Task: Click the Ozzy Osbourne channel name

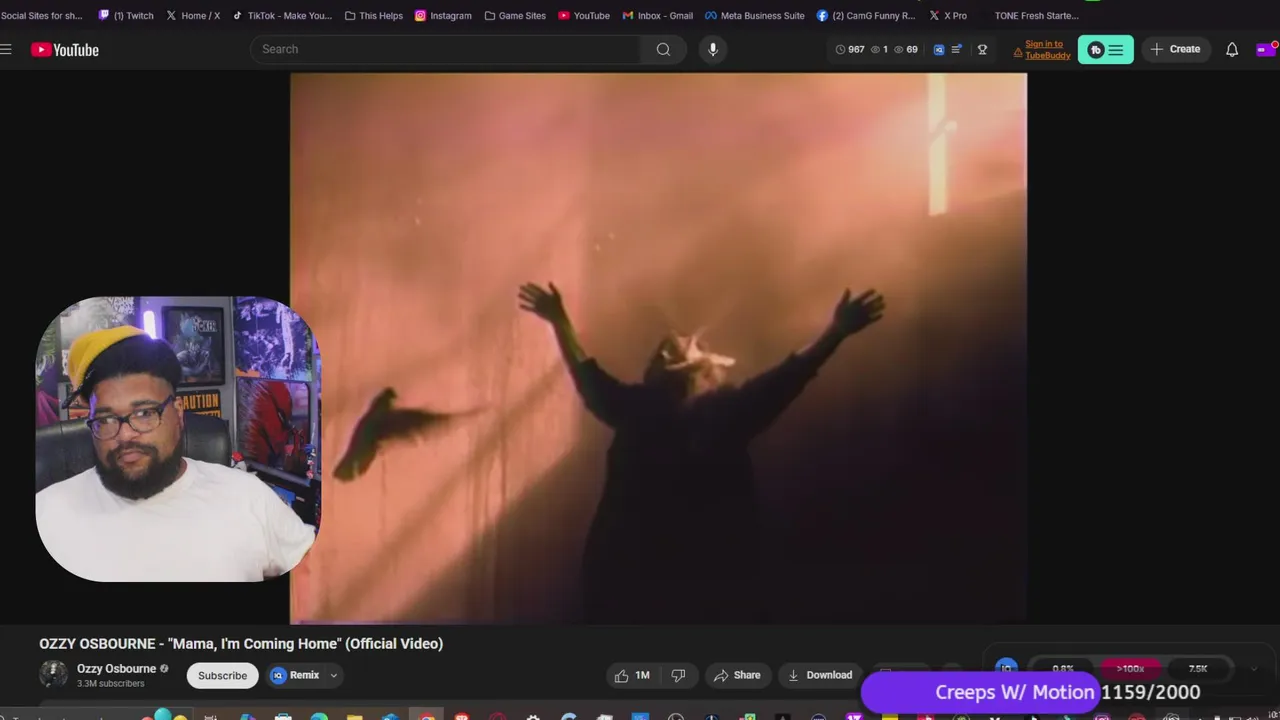Action: 116,669
